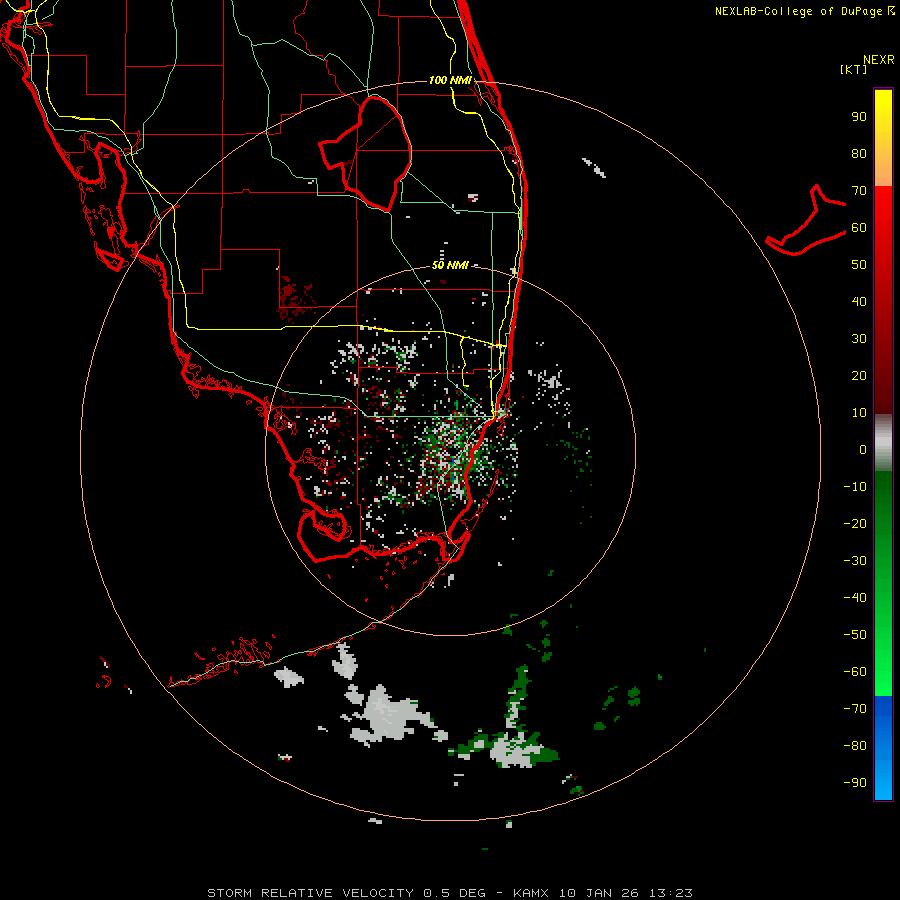
Task: Click the Lake Okeechobee red outline
Action: tap(365, 154)
